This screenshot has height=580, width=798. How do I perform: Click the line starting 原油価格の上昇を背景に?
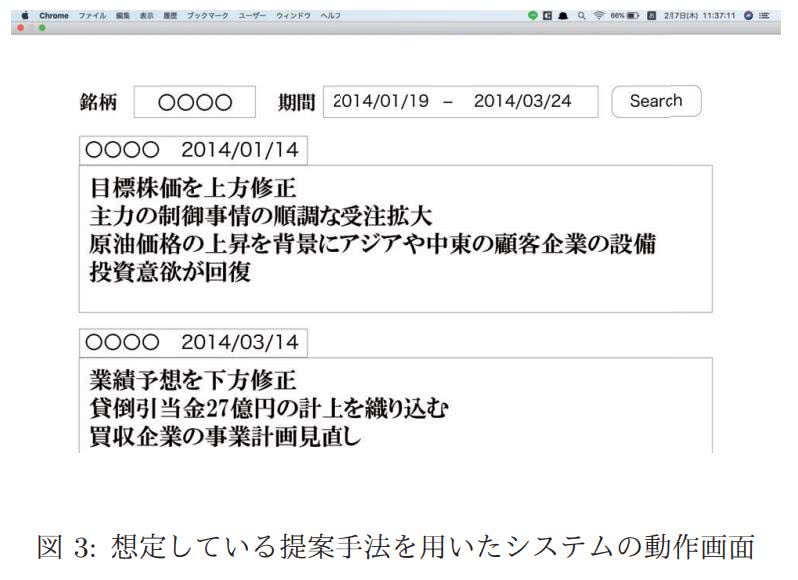[x=373, y=244]
